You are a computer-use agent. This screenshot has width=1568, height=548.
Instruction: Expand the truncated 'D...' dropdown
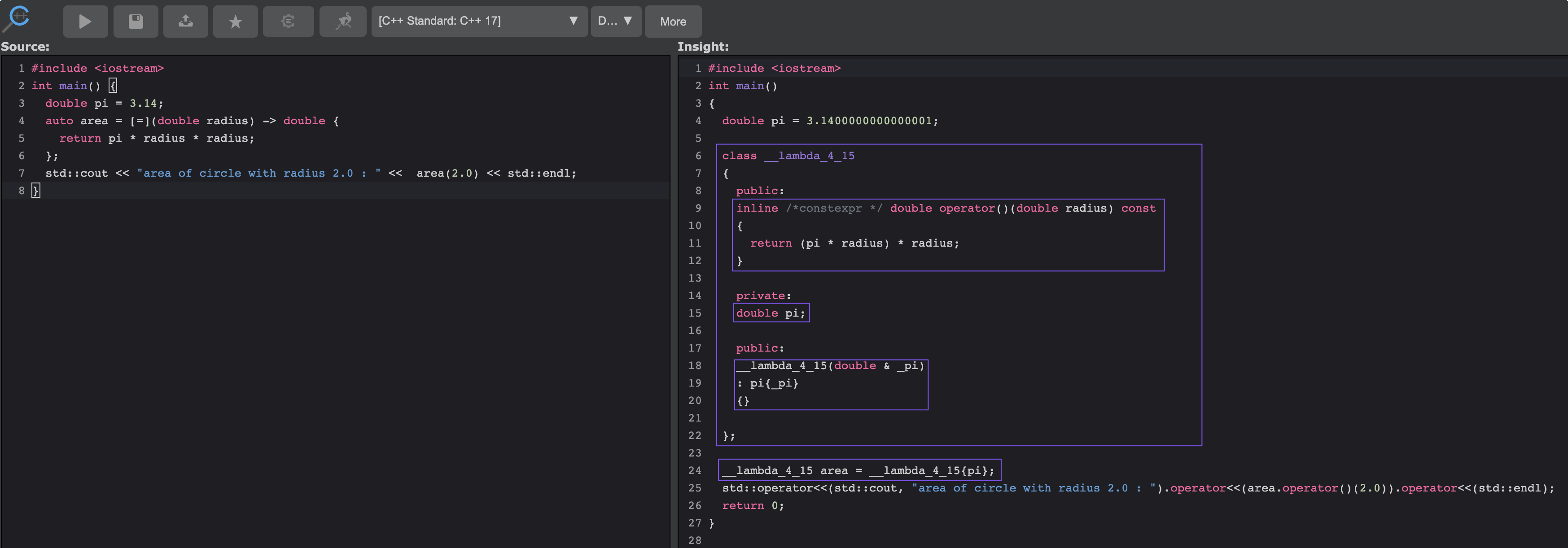pos(615,21)
